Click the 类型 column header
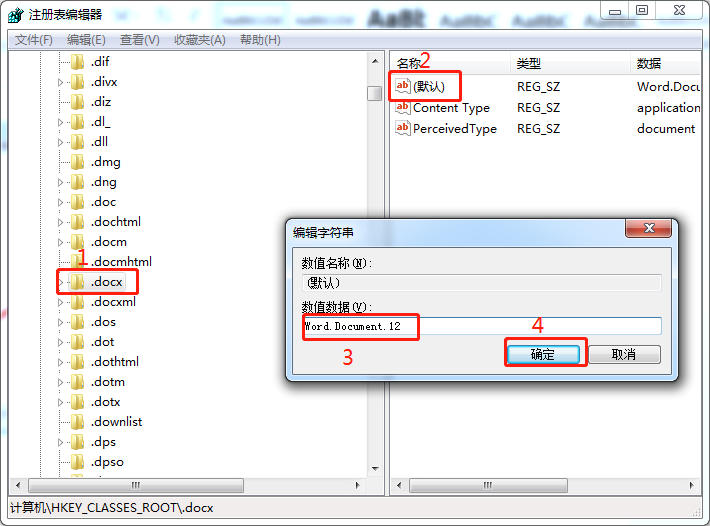The height and width of the screenshot is (526, 710). (x=529, y=63)
